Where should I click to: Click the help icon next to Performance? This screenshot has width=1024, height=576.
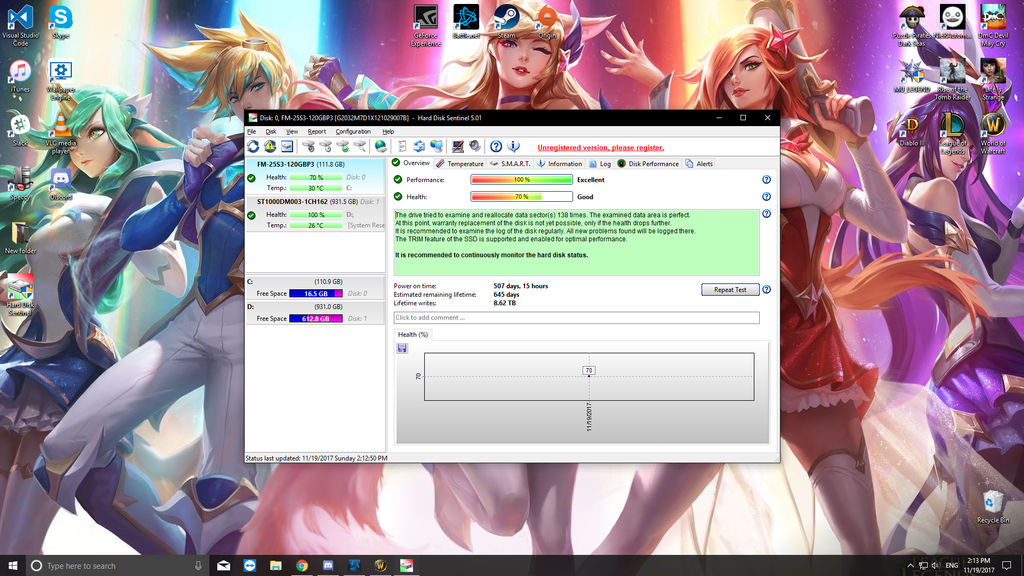coord(766,180)
